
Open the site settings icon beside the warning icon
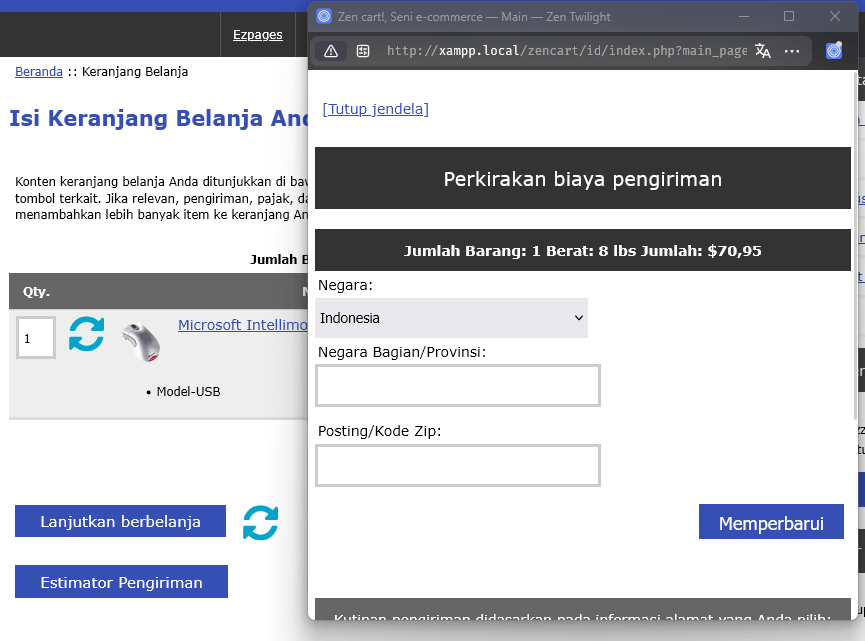click(x=363, y=51)
